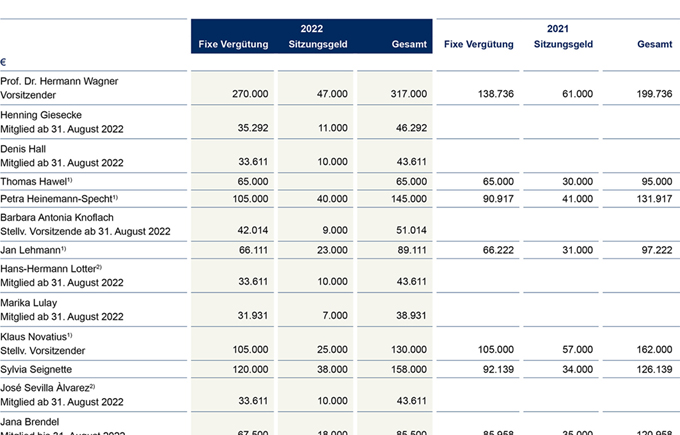Click the name 'Marika Lulay'
Image resolution: width=680 pixels, height=435 pixels.
pyautogui.click(x=29, y=303)
